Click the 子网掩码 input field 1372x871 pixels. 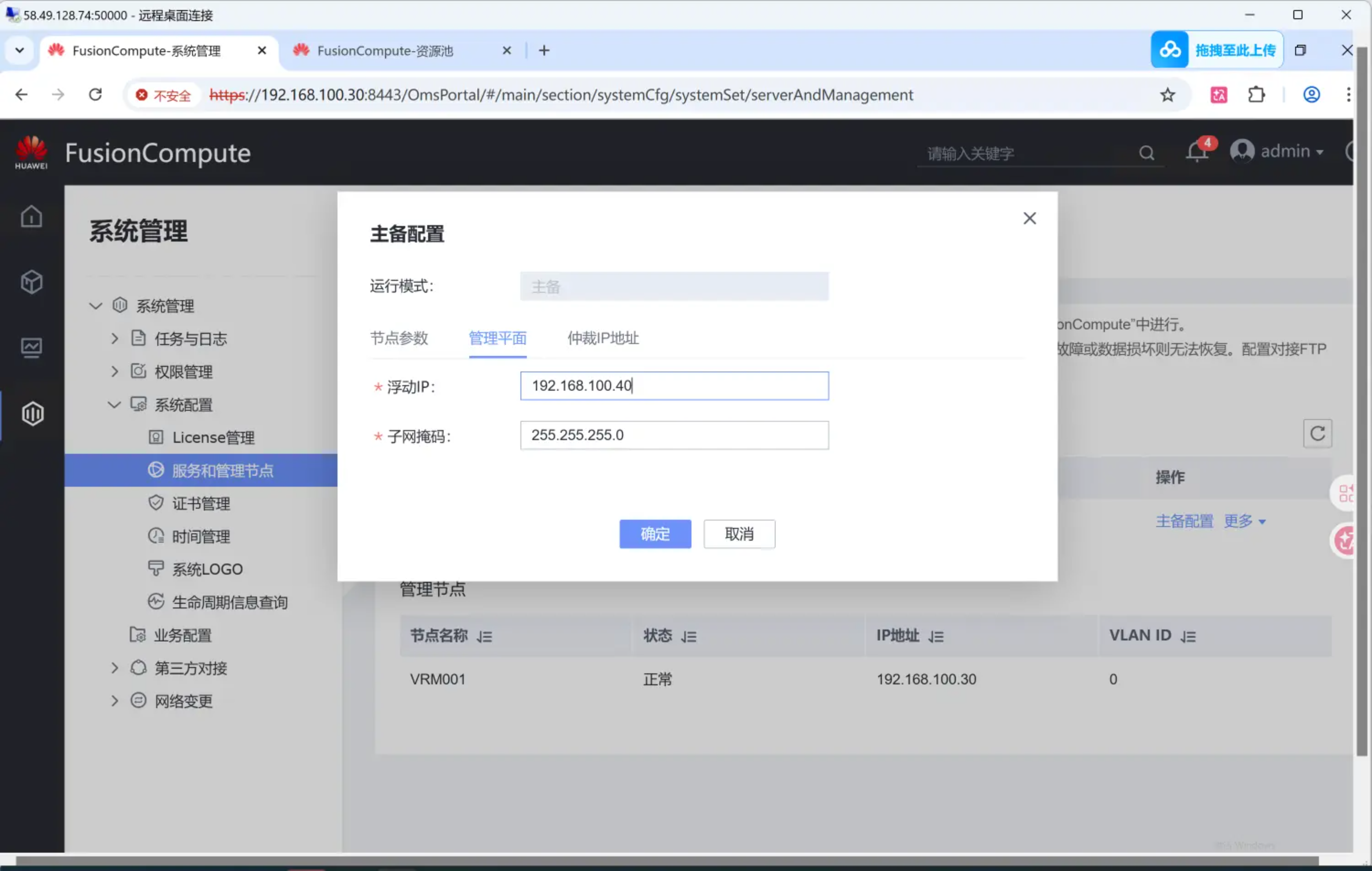pyautogui.click(x=674, y=436)
